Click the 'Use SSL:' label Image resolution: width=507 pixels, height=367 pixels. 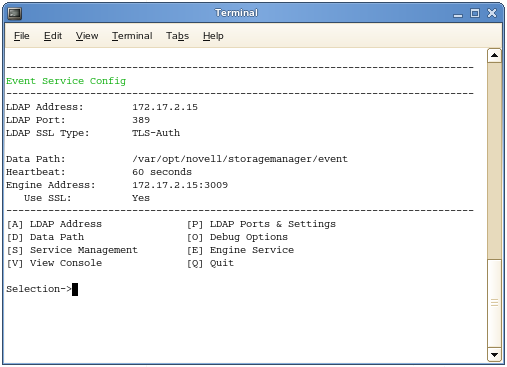(48, 198)
